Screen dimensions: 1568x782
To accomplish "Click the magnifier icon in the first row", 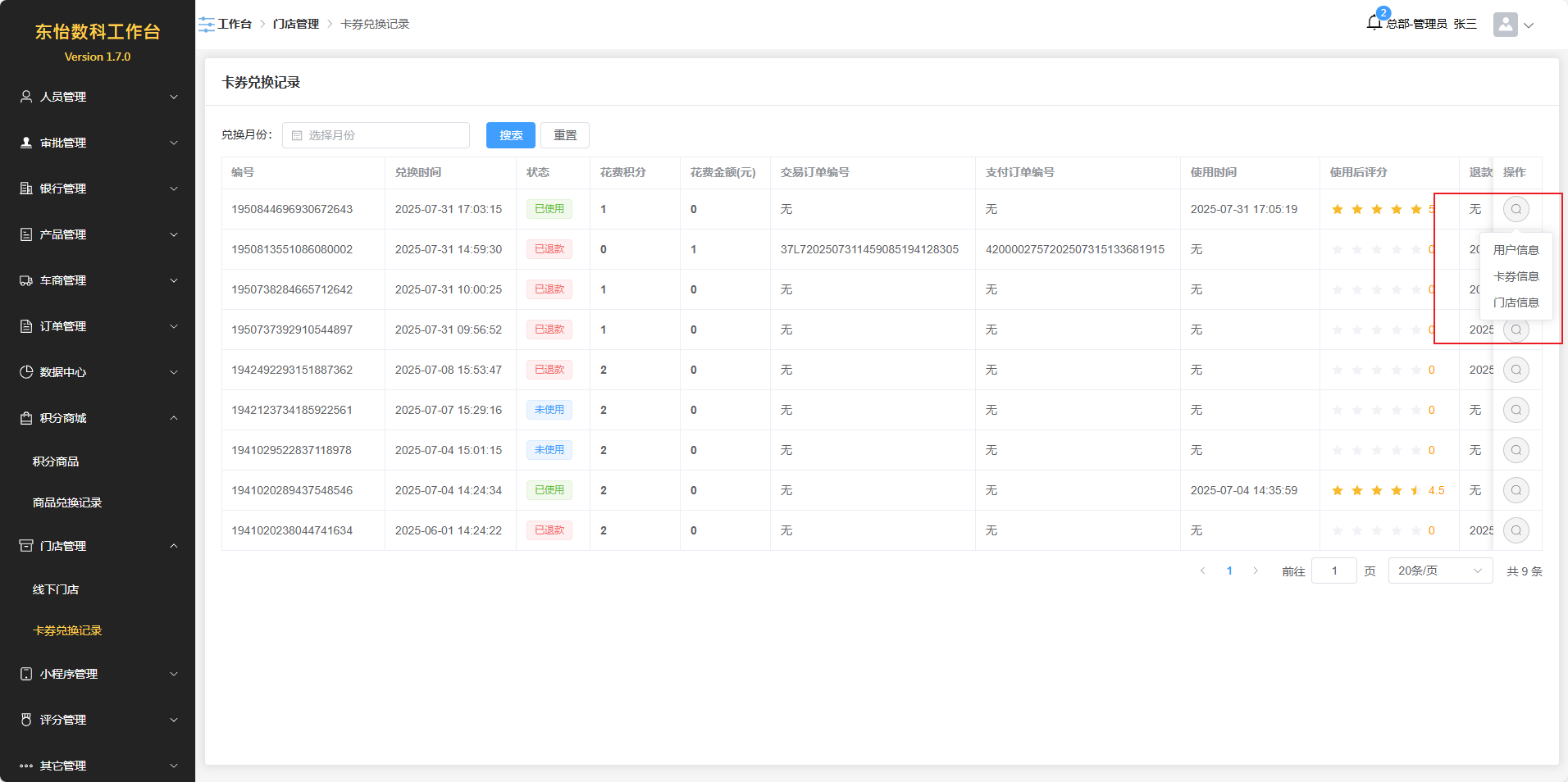I will click(x=1516, y=209).
